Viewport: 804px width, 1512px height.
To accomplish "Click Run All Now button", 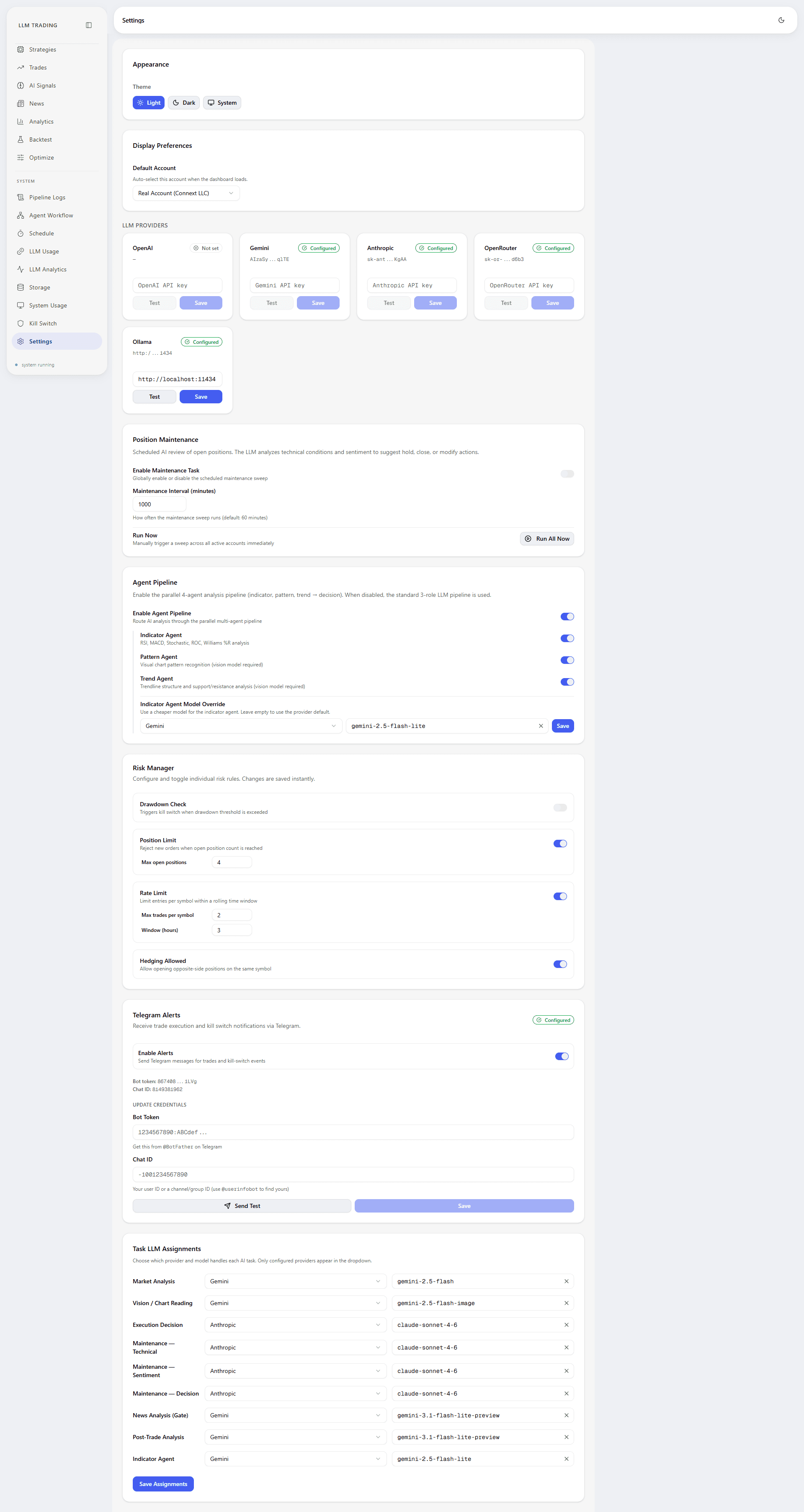I will [547, 539].
